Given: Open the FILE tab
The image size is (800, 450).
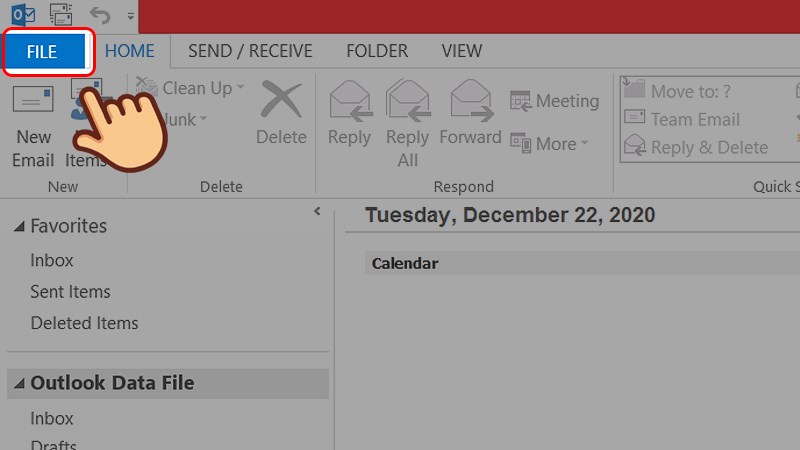Looking at the screenshot, I should tap(42, 51).
